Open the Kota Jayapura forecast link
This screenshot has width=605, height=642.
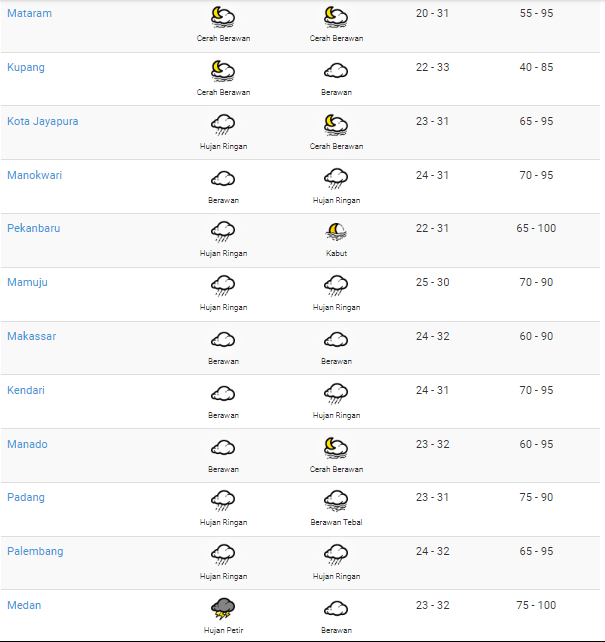pyautogui.click(x=43, y=122)
